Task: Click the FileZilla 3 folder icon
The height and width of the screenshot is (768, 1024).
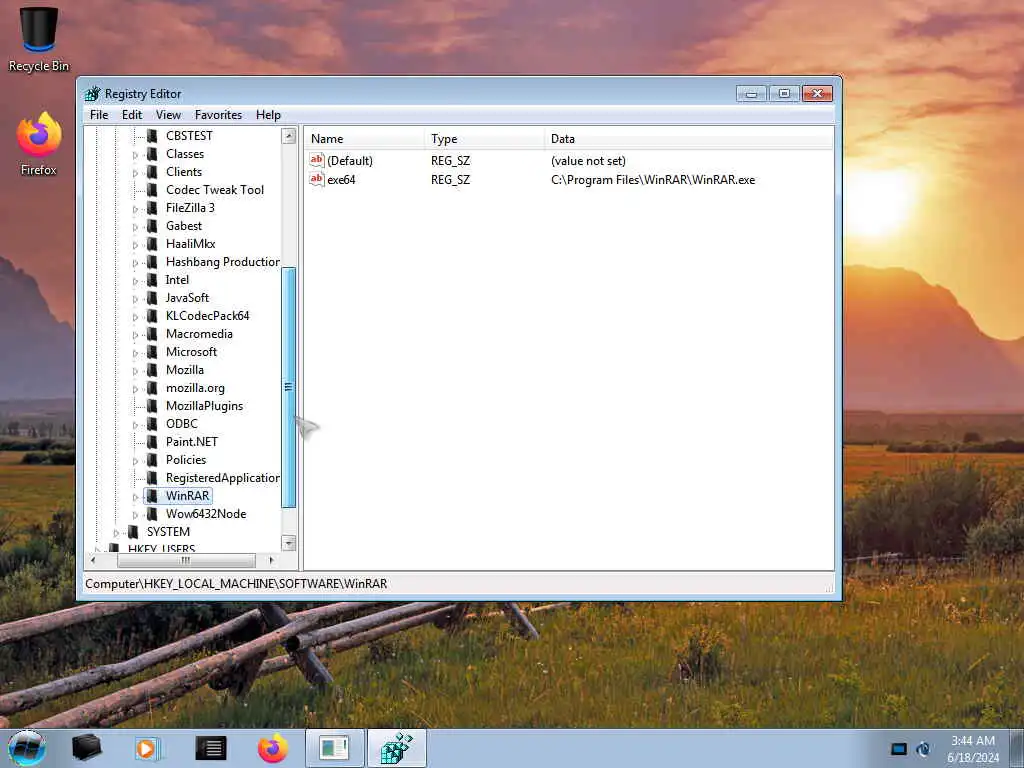Action: (152, 208)
